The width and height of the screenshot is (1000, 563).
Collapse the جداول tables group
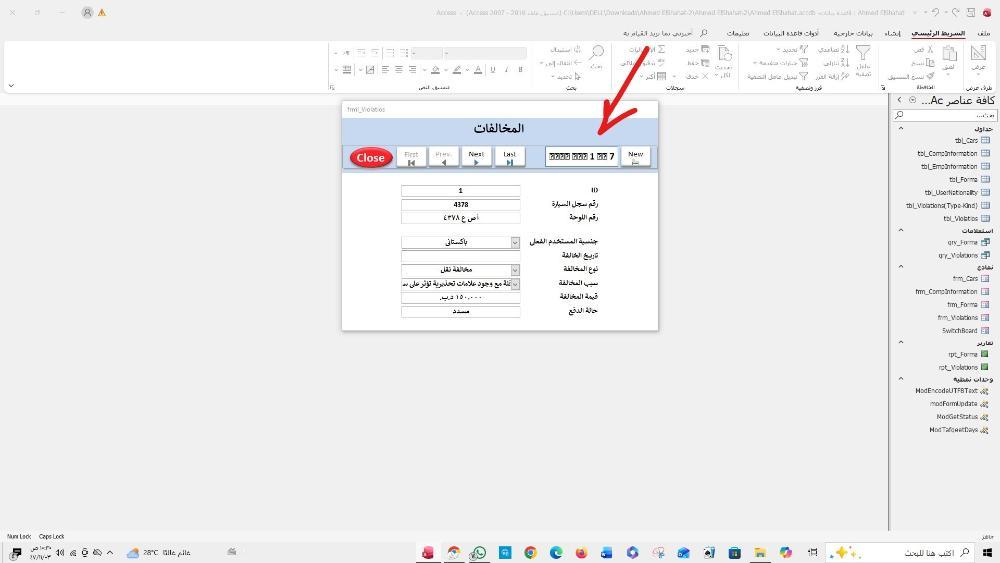tap(900, 128)
